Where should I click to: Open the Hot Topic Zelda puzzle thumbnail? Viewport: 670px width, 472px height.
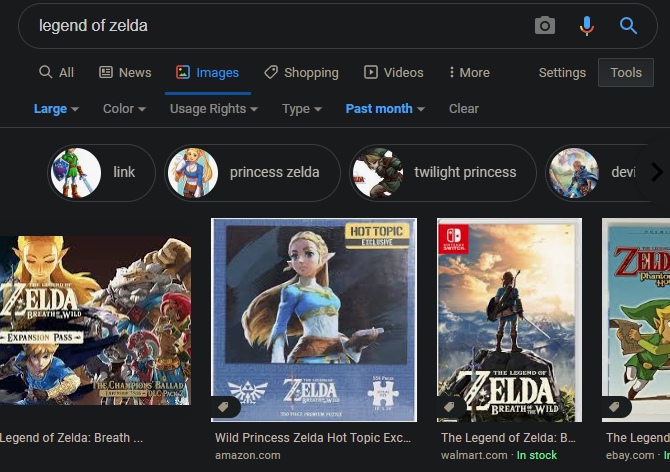point(313,319)
